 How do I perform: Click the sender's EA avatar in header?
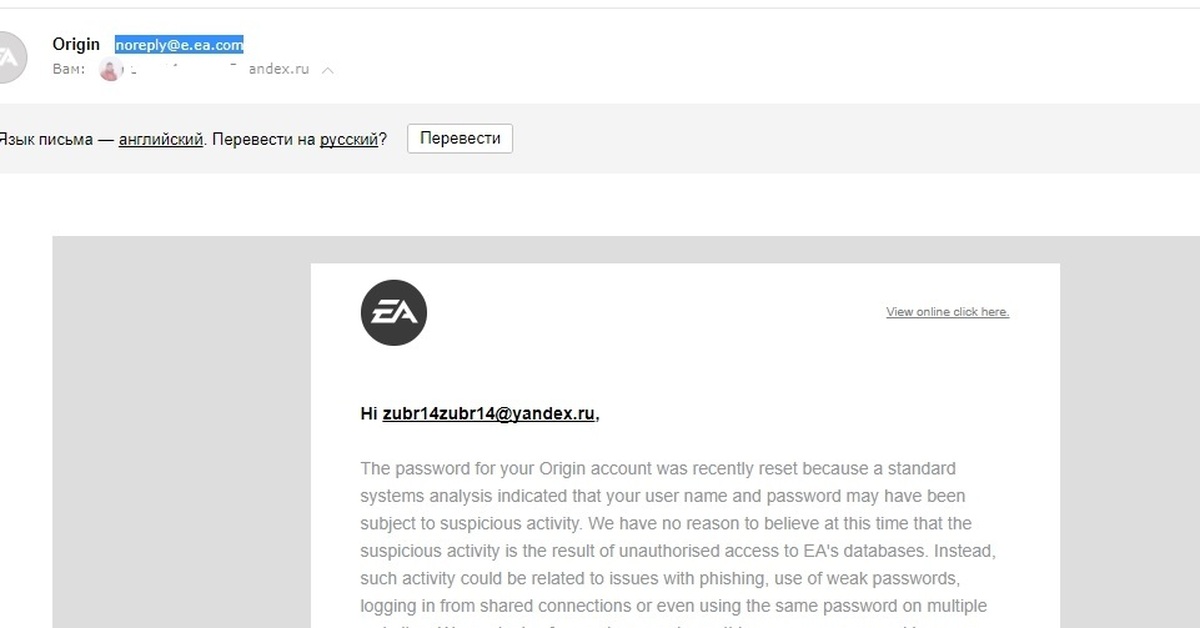(x=8, y=56)
